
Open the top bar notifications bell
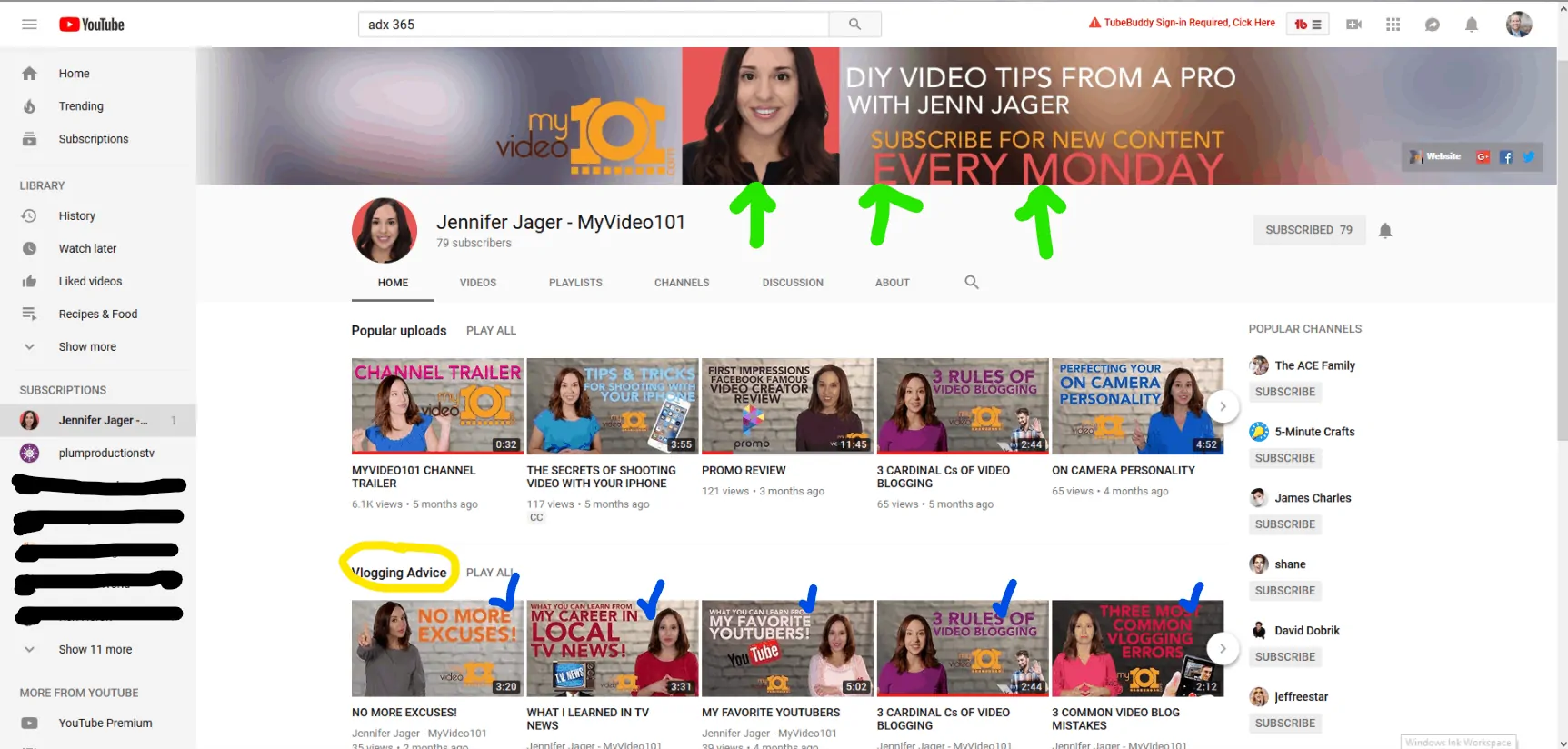point(1472,25)
